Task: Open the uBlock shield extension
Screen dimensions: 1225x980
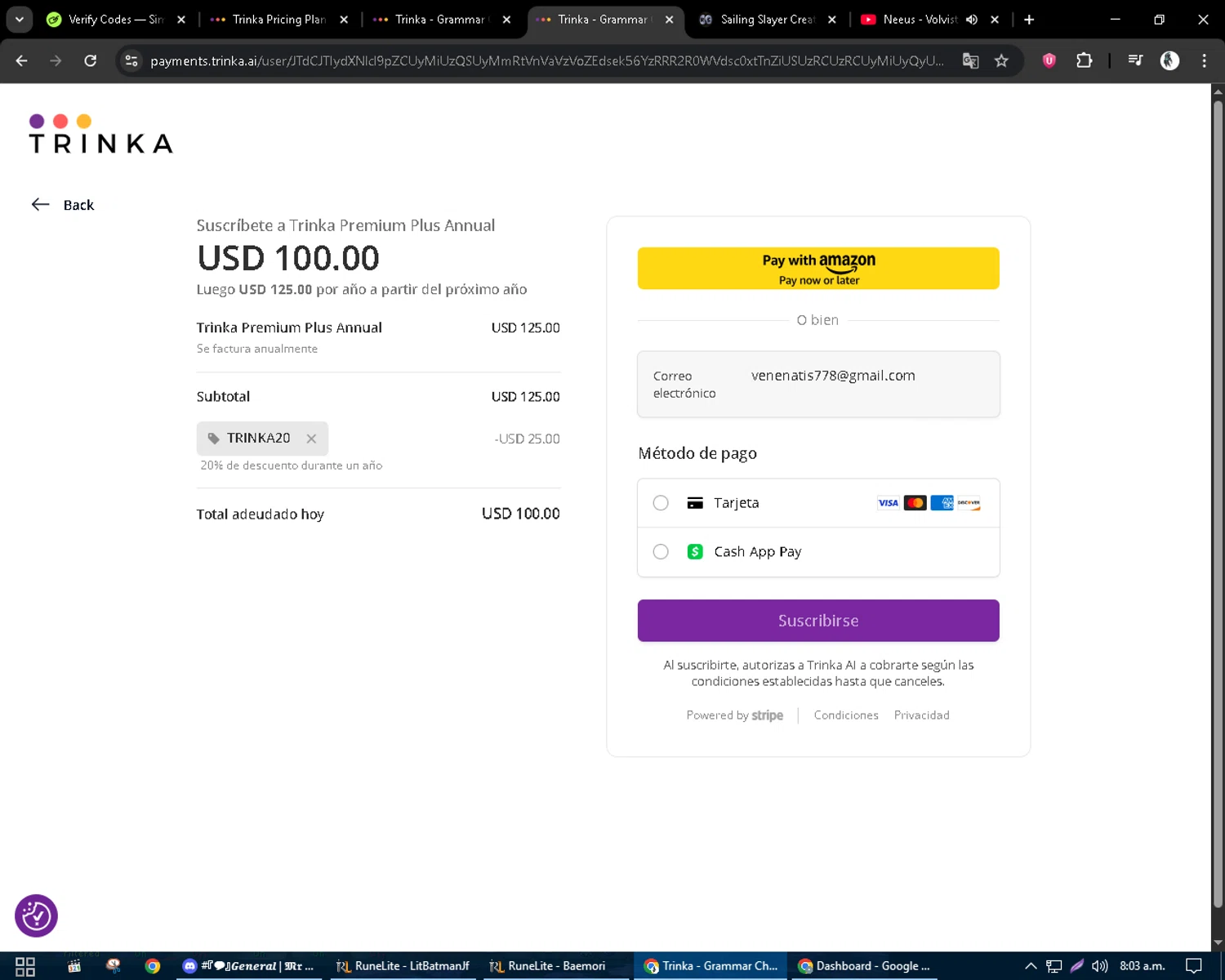Action: point(1049,60)
